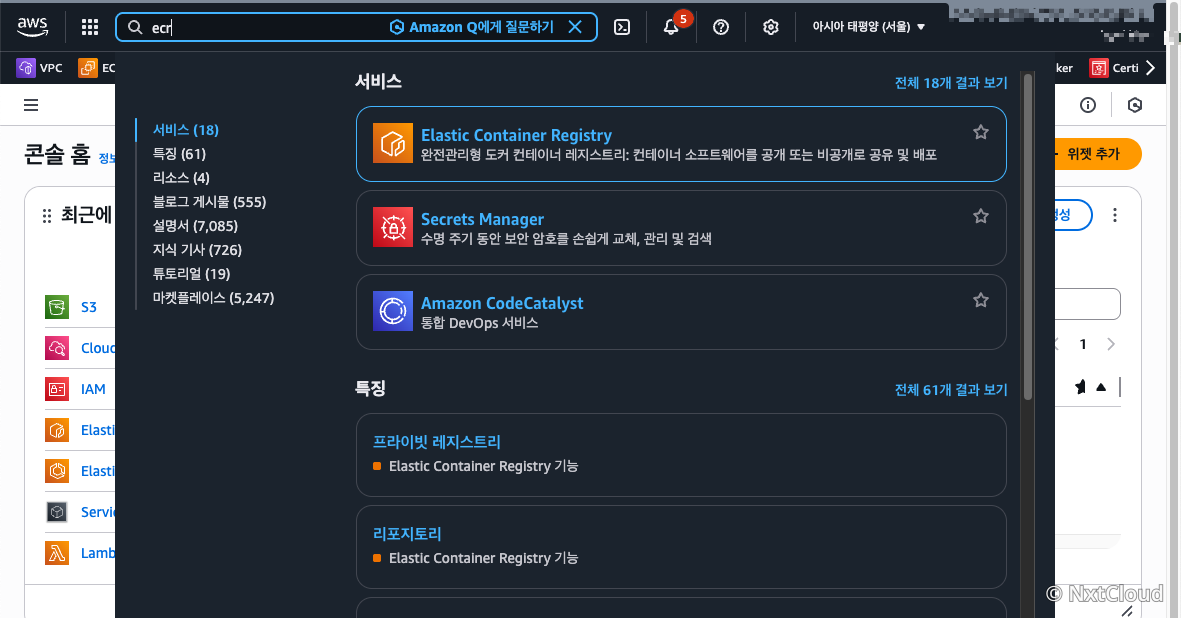Open the Elastic Container Registry recent icon

click(x=57, y=430)
